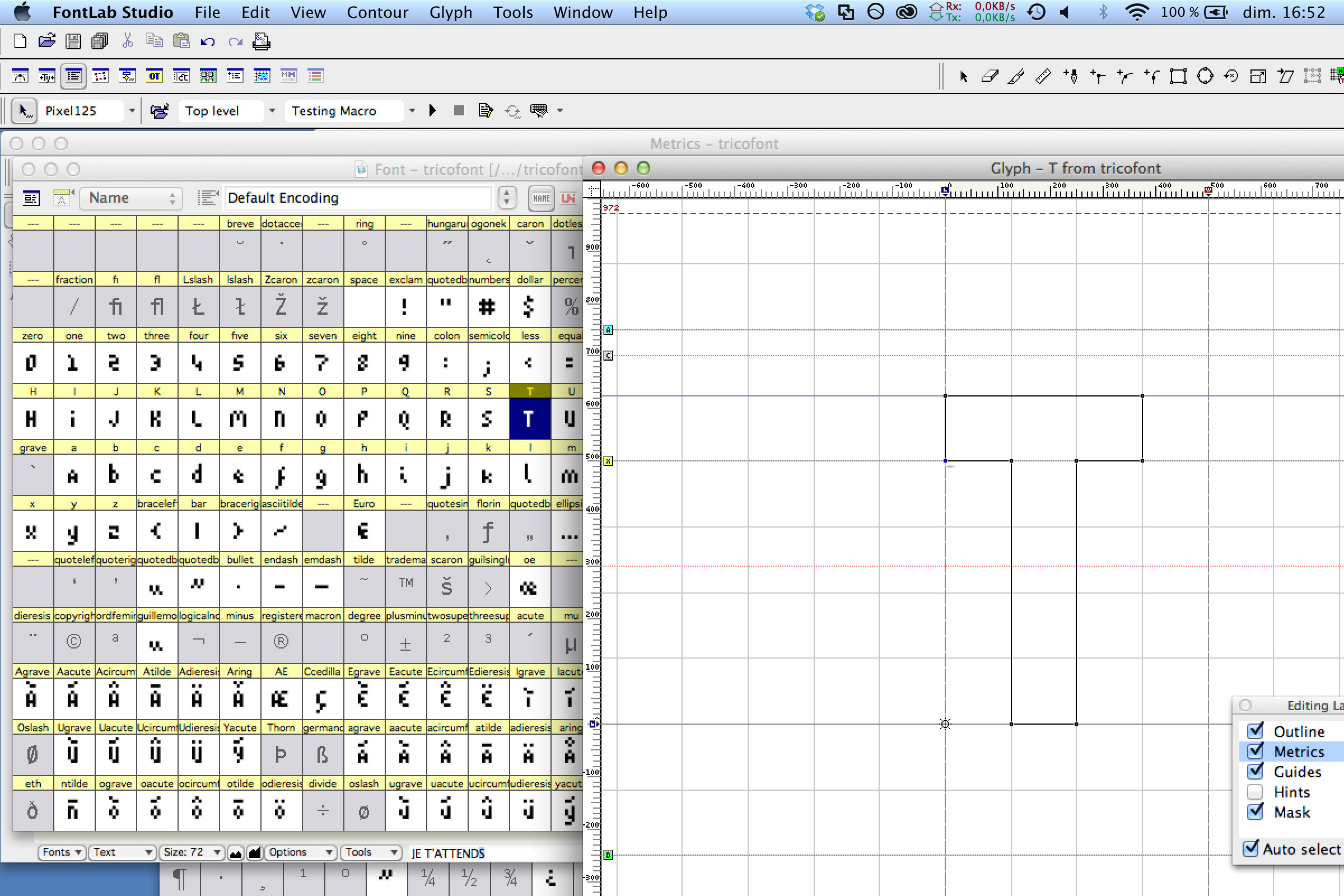1344x896 pixels.
Task: Open the MM (multiple master) panel icon
Action: (288, 76)
